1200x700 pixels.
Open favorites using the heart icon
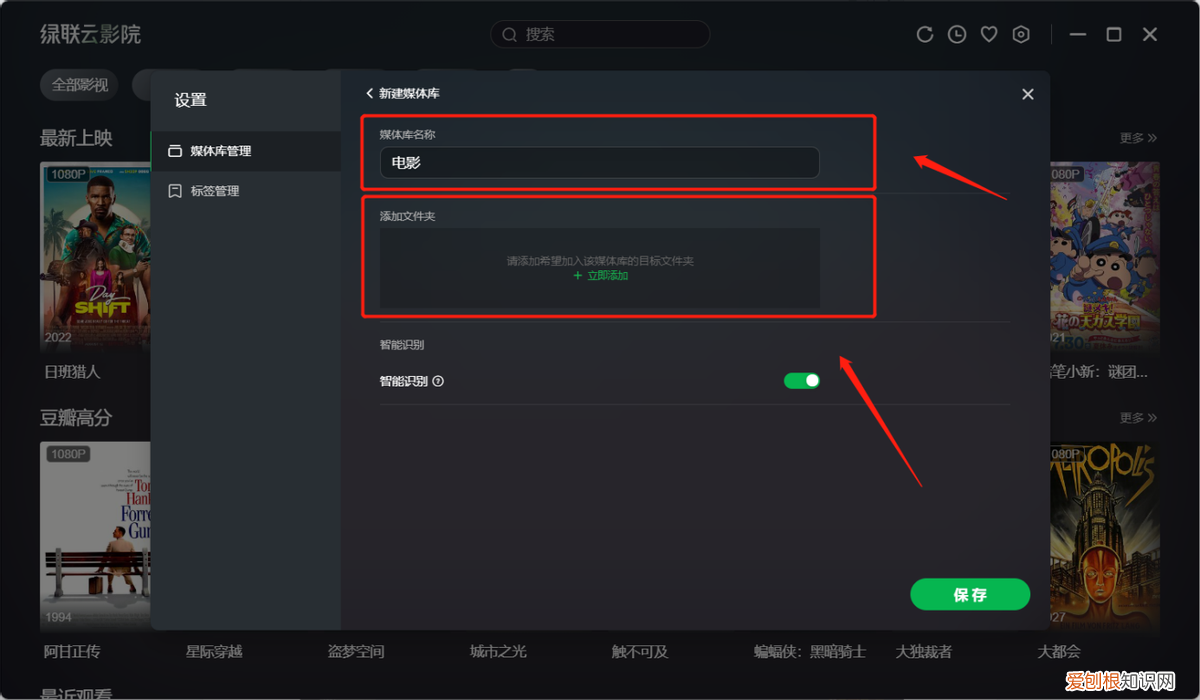click(988, 33)
